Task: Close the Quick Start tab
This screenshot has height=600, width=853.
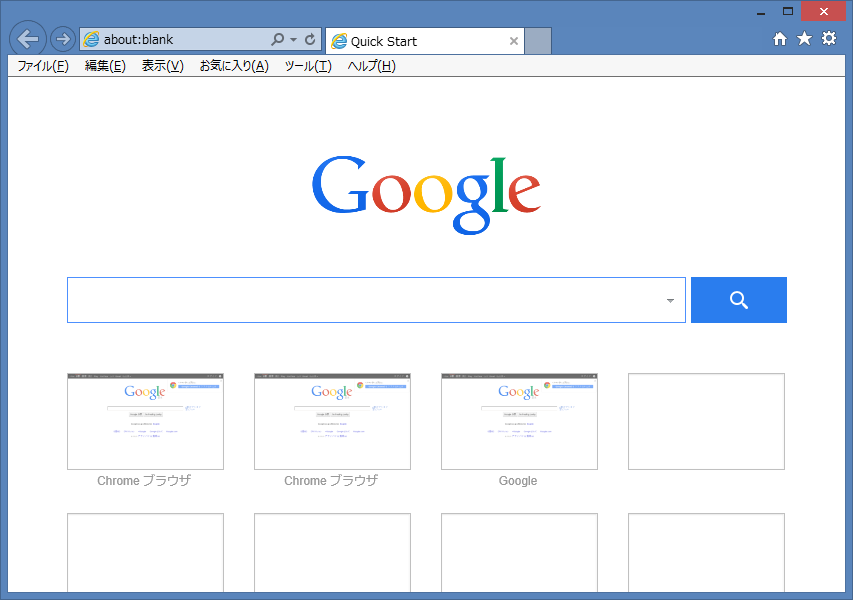Action: click(x=514, y=41)
